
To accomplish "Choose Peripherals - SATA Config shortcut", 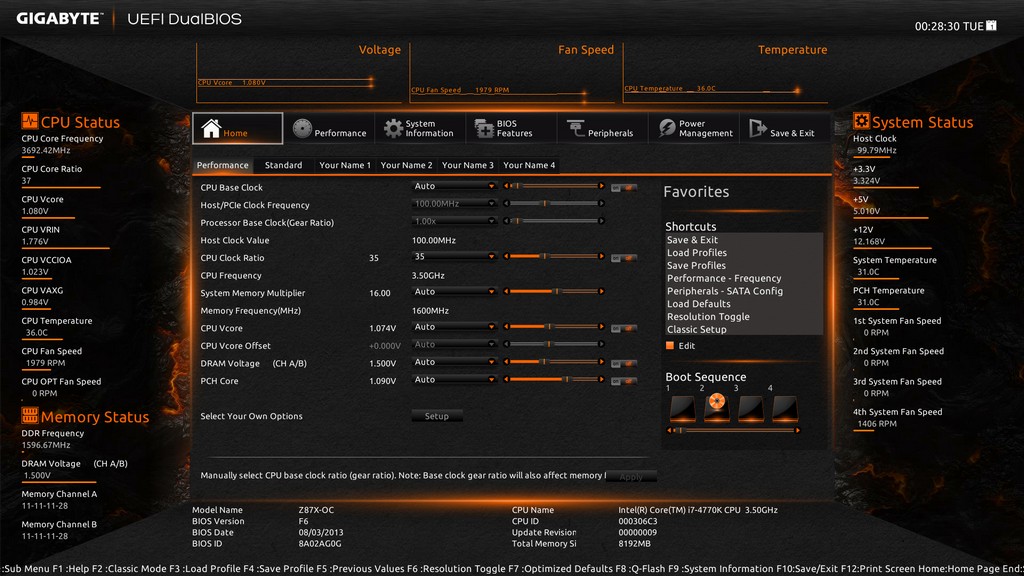I will coord(725,291).
